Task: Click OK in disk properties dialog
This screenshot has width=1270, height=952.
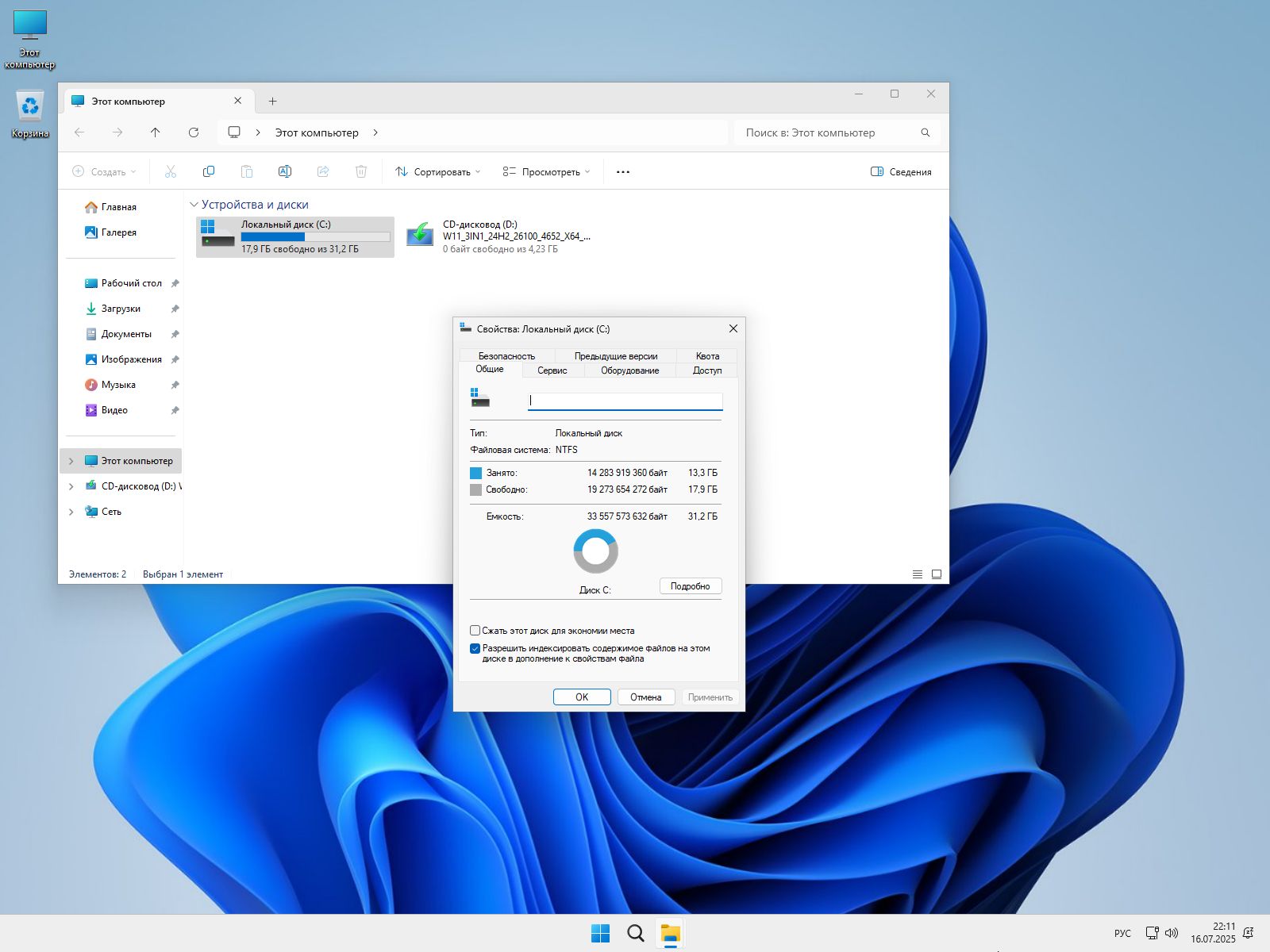Action: click(x=582, y=697)
